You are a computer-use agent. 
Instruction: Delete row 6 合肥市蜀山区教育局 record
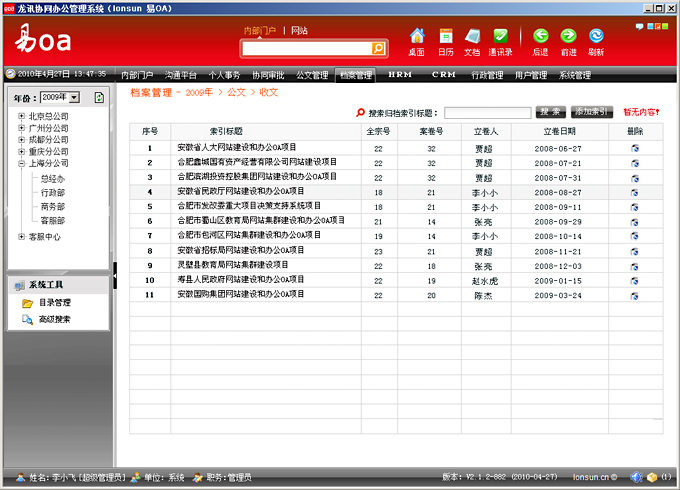click(635, 222)
